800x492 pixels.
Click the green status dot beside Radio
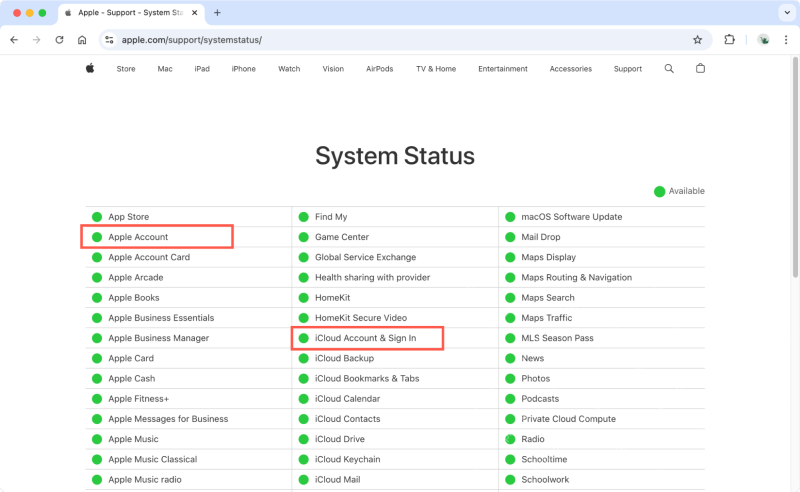click(510, 439)
